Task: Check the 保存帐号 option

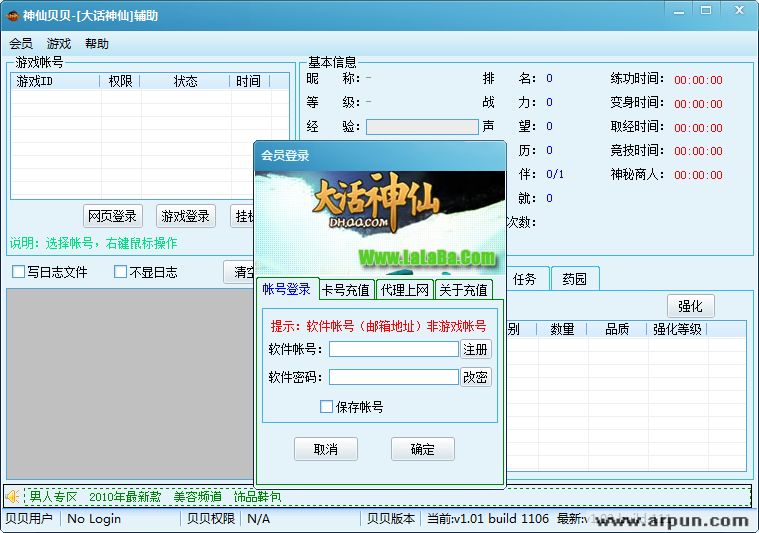Action: point(326,406)
